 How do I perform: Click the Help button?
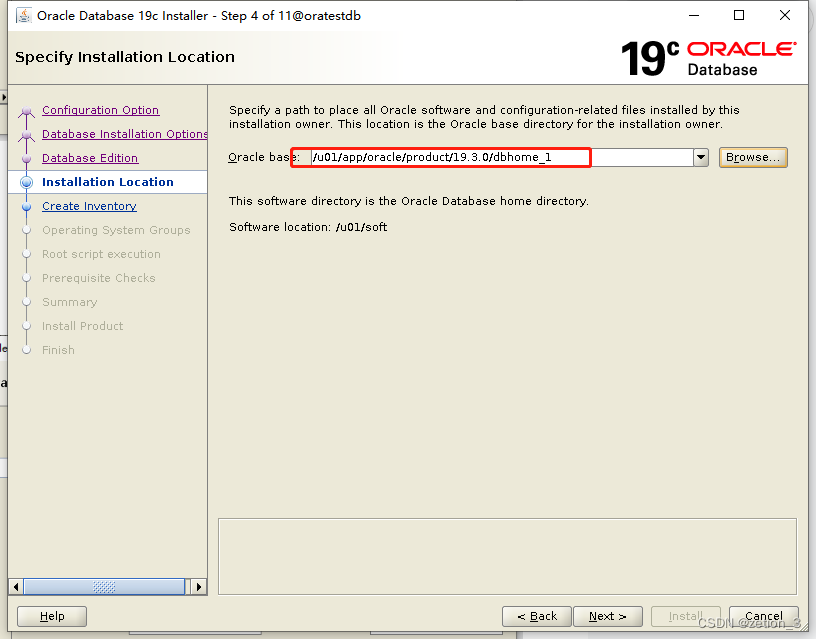pos(52,616)
